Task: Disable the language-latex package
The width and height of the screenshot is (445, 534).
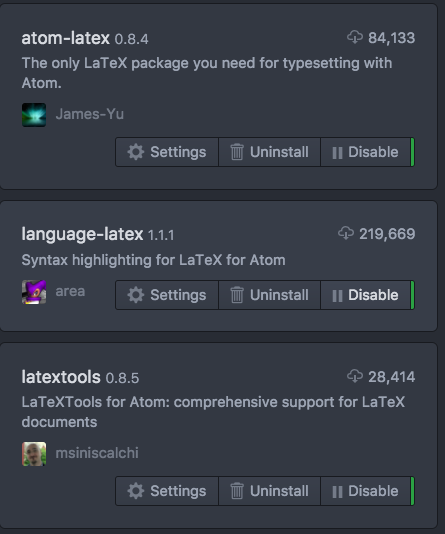Action: click(367, 295)
